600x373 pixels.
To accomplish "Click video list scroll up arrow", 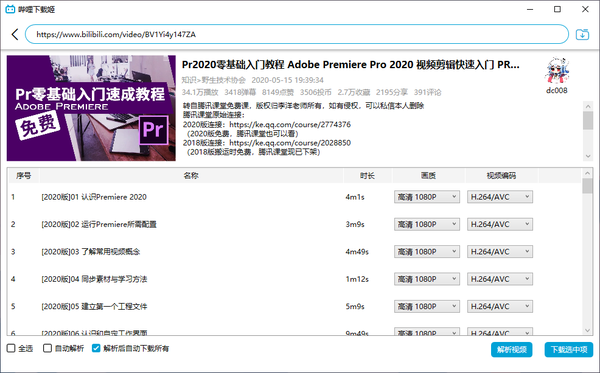I will point(588,173).
